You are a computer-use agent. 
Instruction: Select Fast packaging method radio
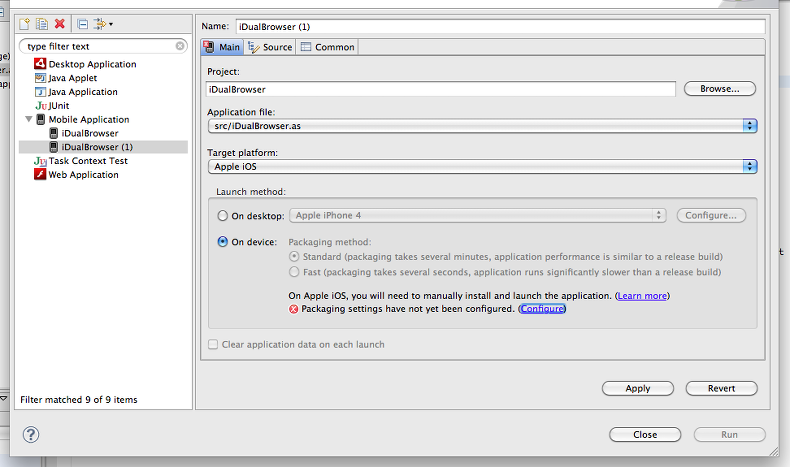[294, 272]
